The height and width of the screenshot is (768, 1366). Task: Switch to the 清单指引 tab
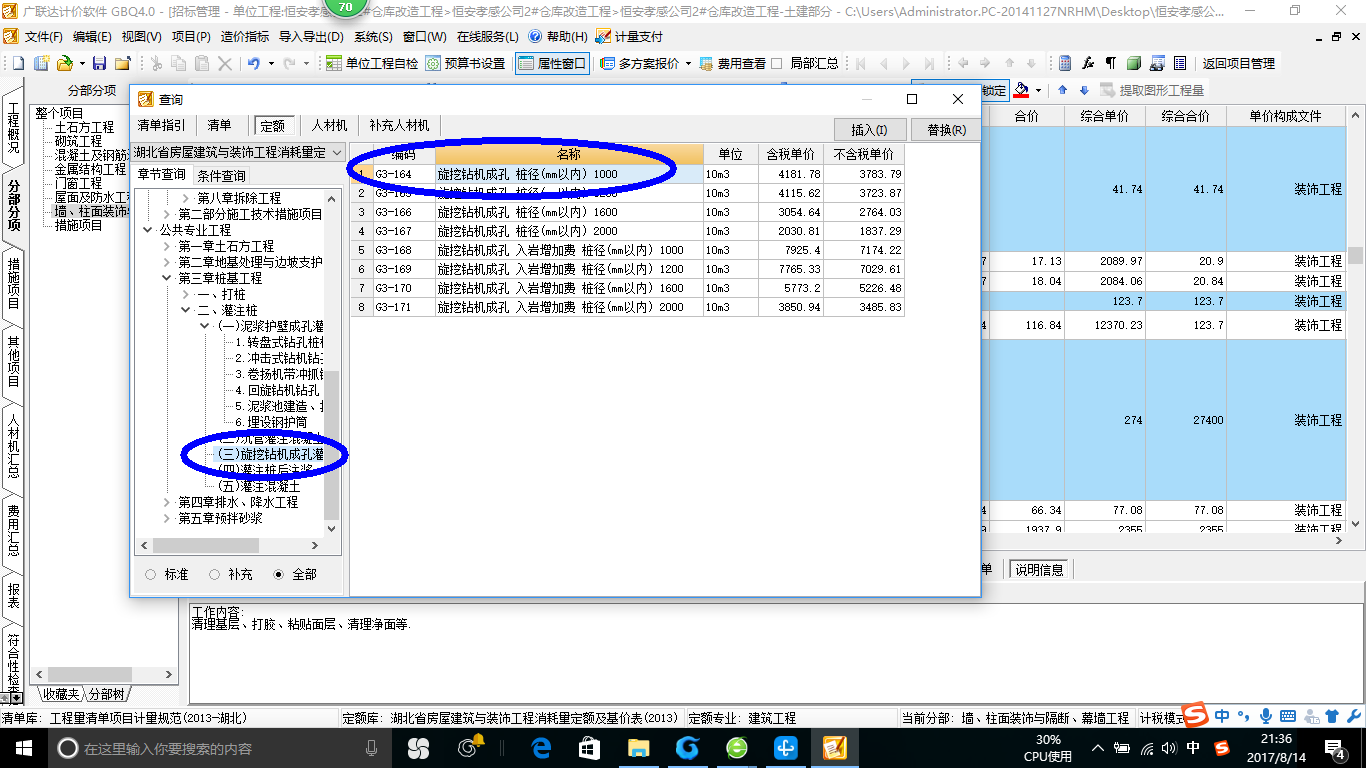pyautogui.click(x=161, y=125)
